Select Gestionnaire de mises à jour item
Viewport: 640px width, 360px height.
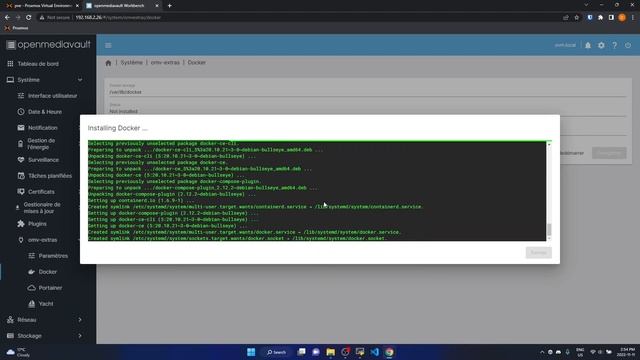[x=41, y=208]
